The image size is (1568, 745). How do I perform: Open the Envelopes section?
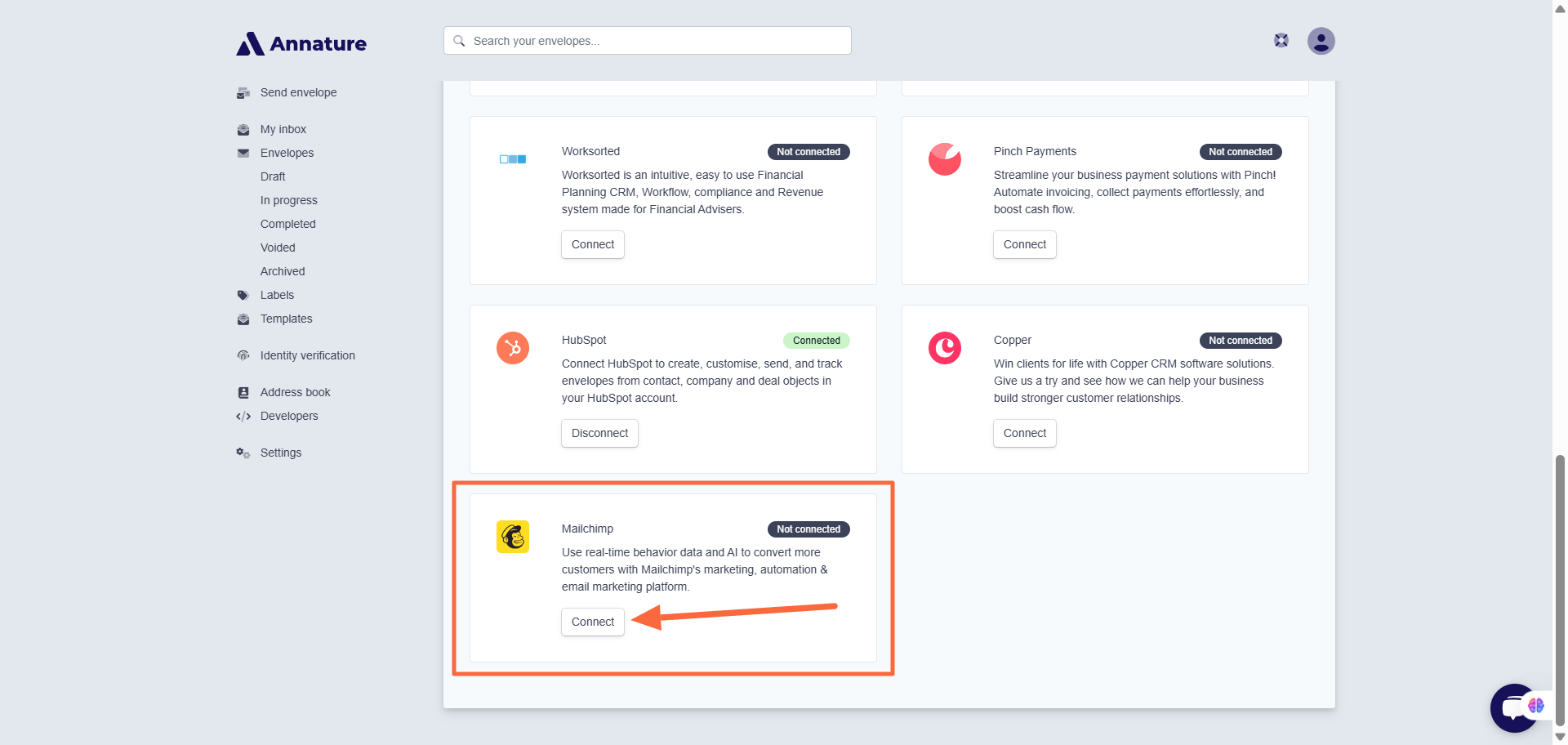287,153
